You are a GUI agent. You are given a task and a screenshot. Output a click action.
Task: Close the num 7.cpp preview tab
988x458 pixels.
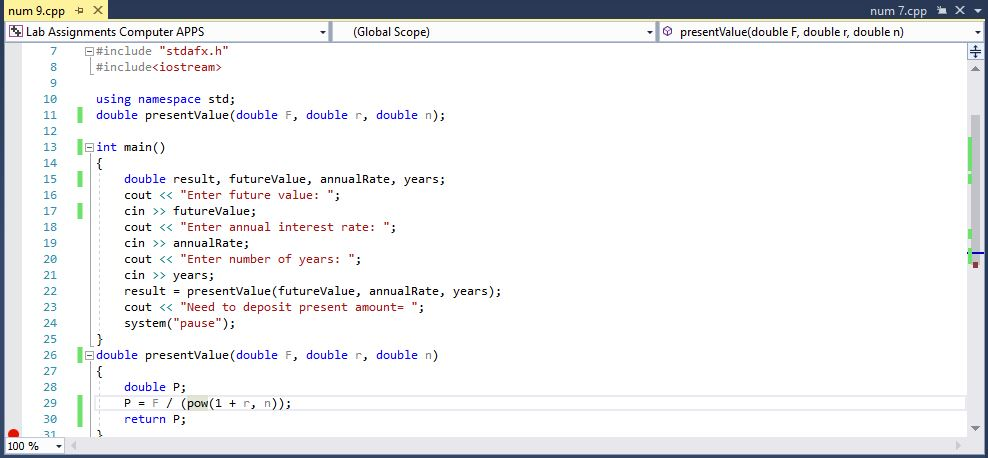coord(960,11)
